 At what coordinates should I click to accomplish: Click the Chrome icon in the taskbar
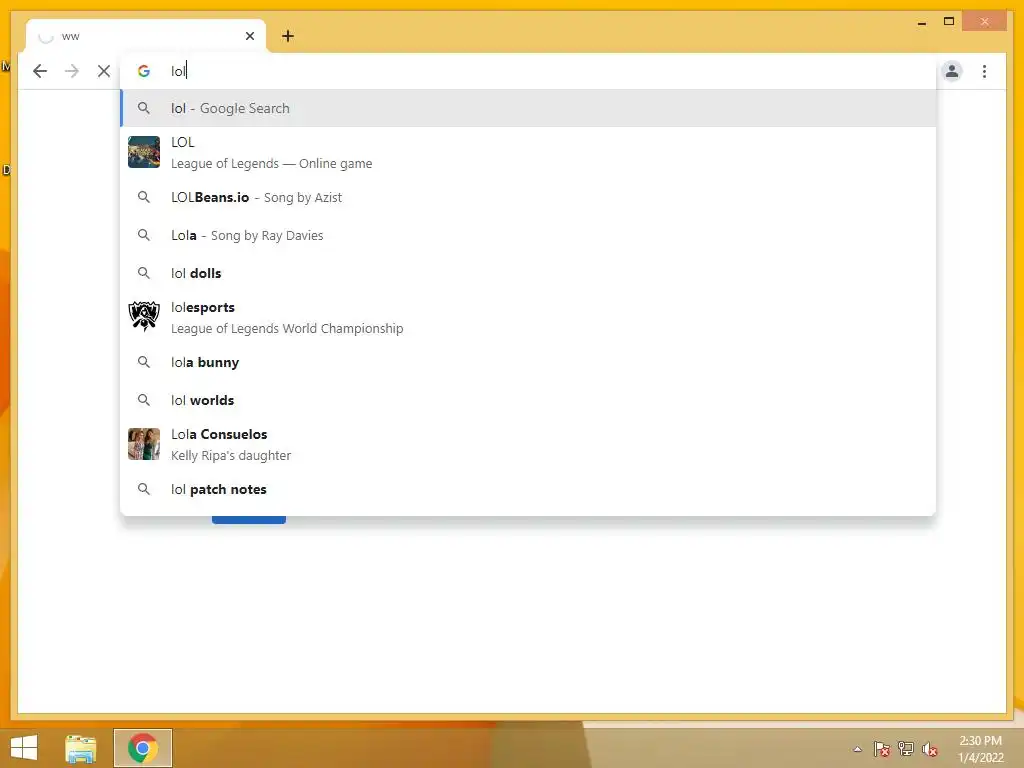click(x=142, y=748)
